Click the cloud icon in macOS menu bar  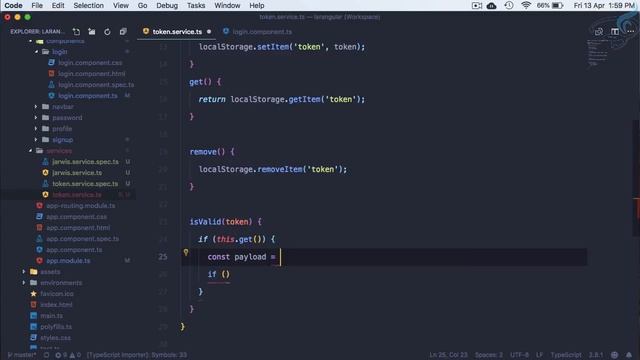[492, 5]
